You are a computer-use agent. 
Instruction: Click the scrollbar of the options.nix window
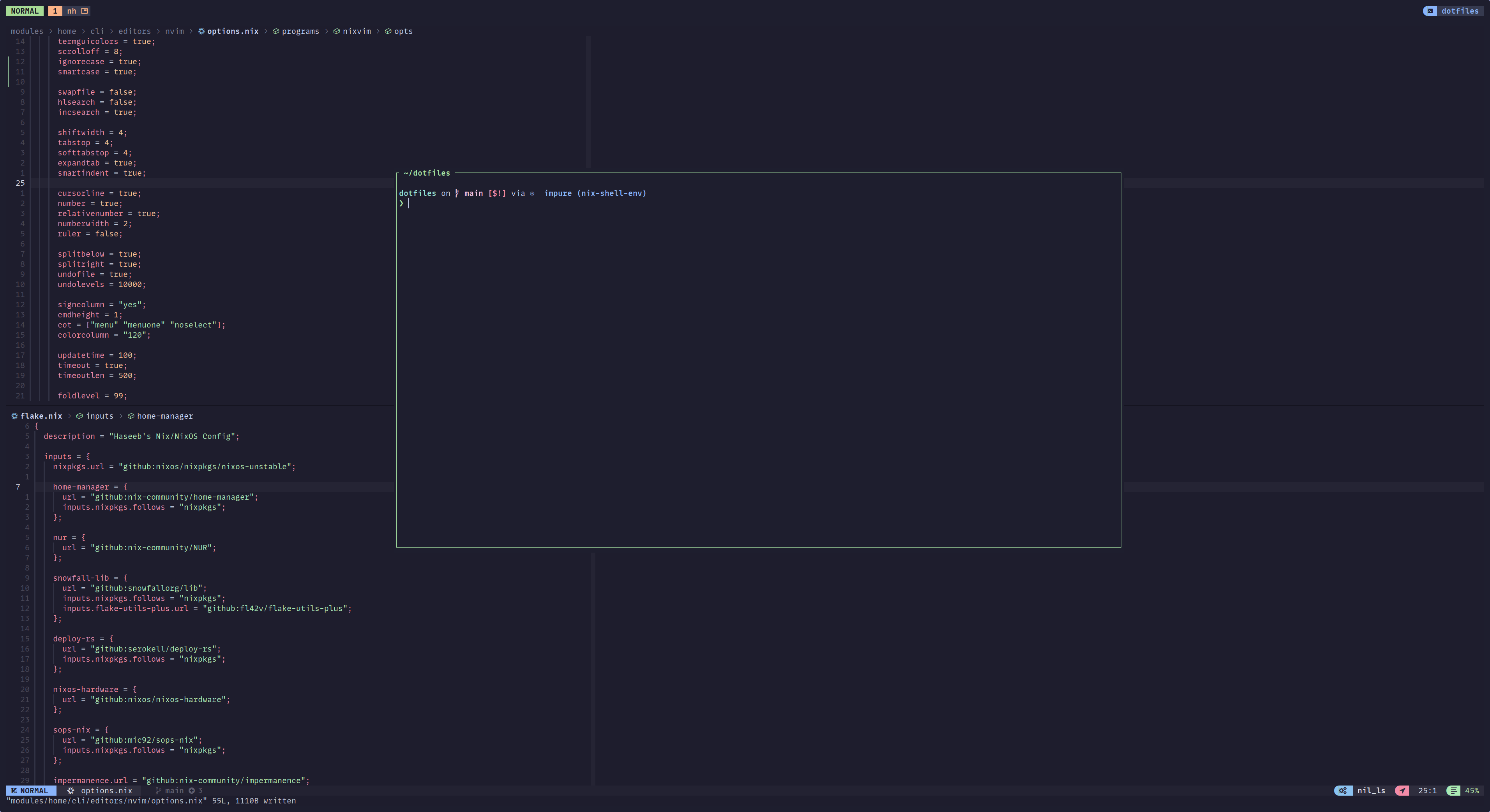(588, 101)
